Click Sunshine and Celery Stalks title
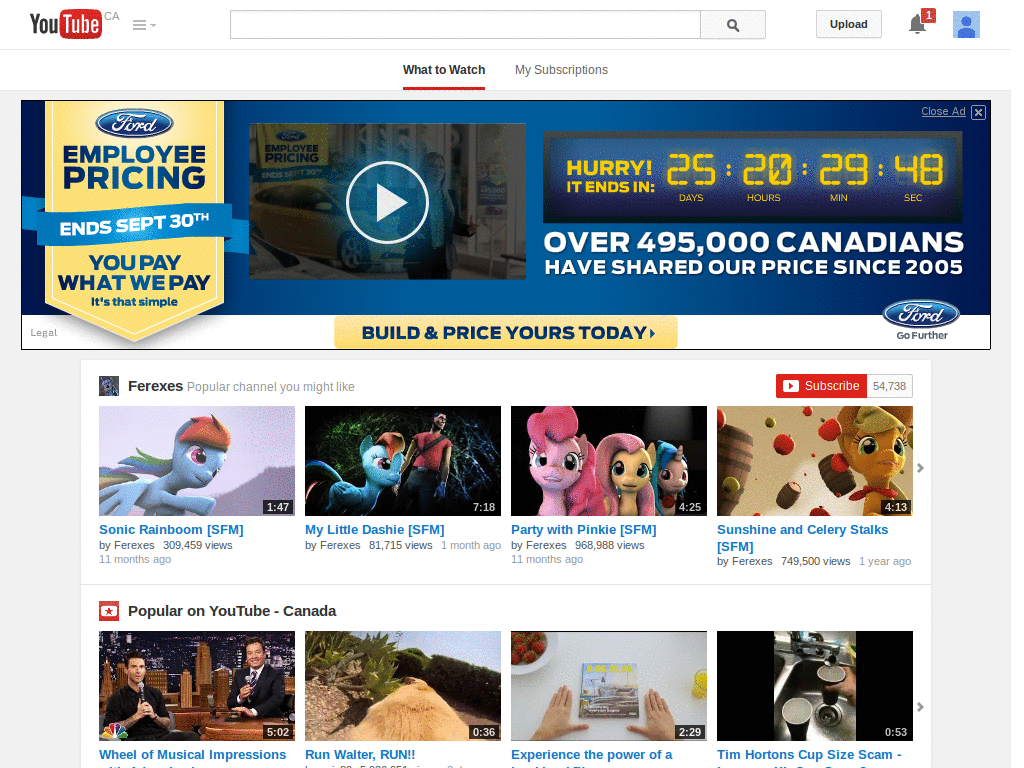Viewport: 1024px width, 768px height. tap(803, 538)
